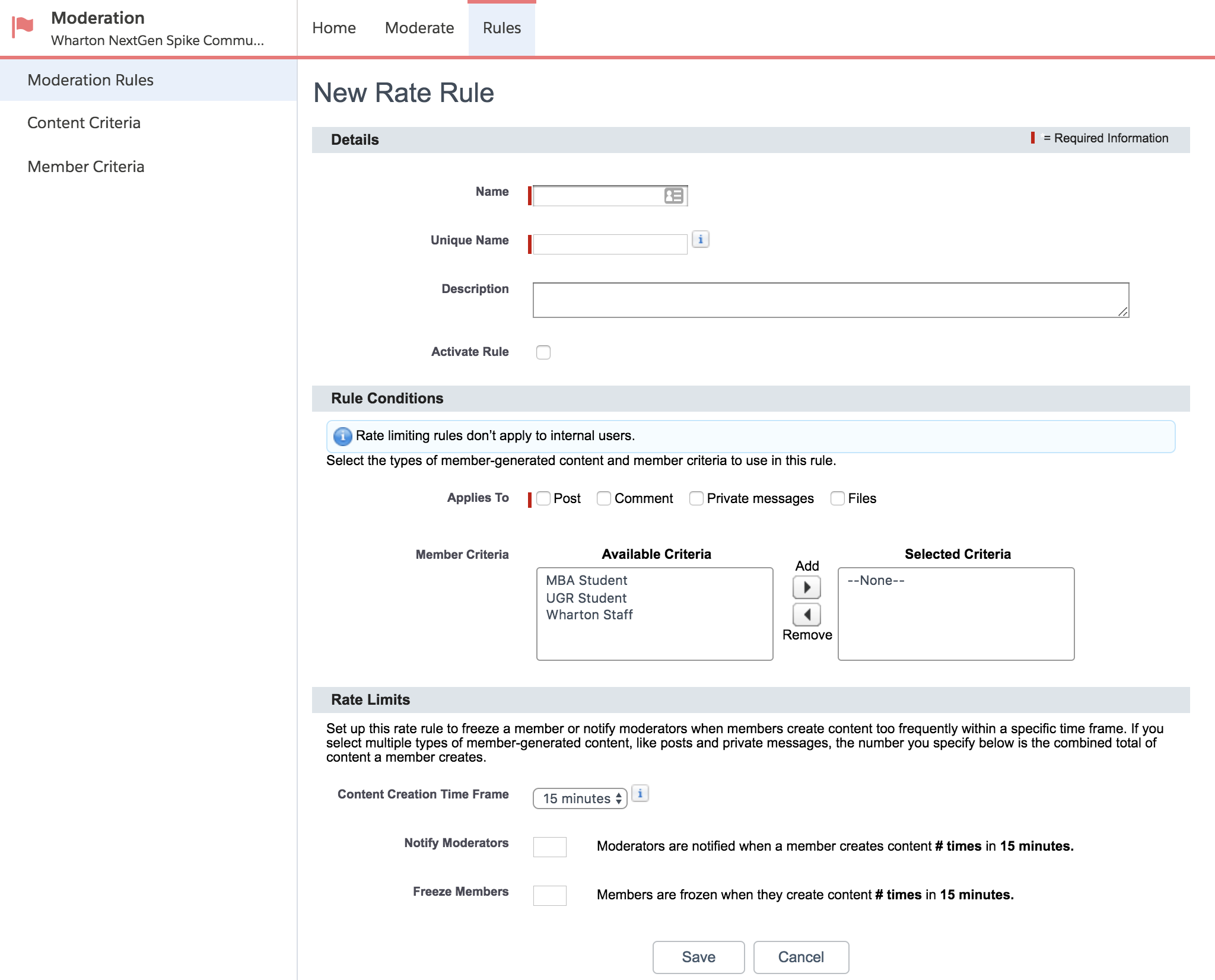Open the Home tab

click(333, 28)
